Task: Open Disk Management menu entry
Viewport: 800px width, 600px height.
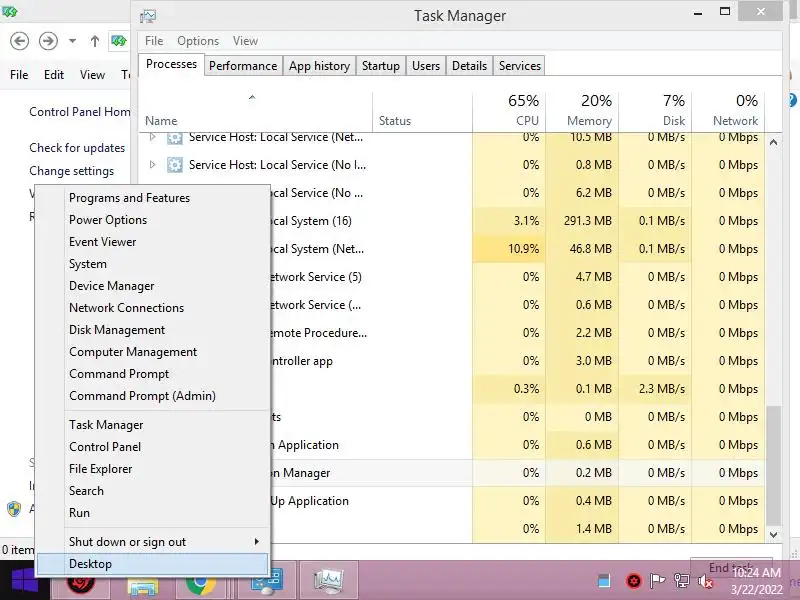Action: click(x=117, y=330)
